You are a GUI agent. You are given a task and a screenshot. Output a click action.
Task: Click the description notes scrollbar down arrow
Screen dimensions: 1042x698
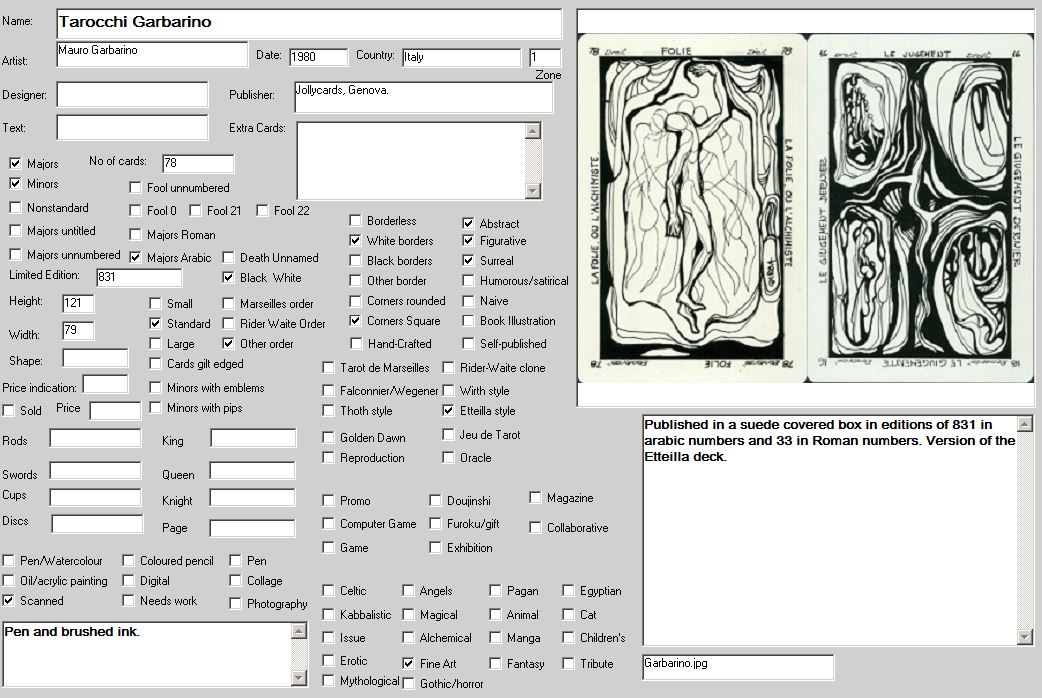tap(1024, 637)
